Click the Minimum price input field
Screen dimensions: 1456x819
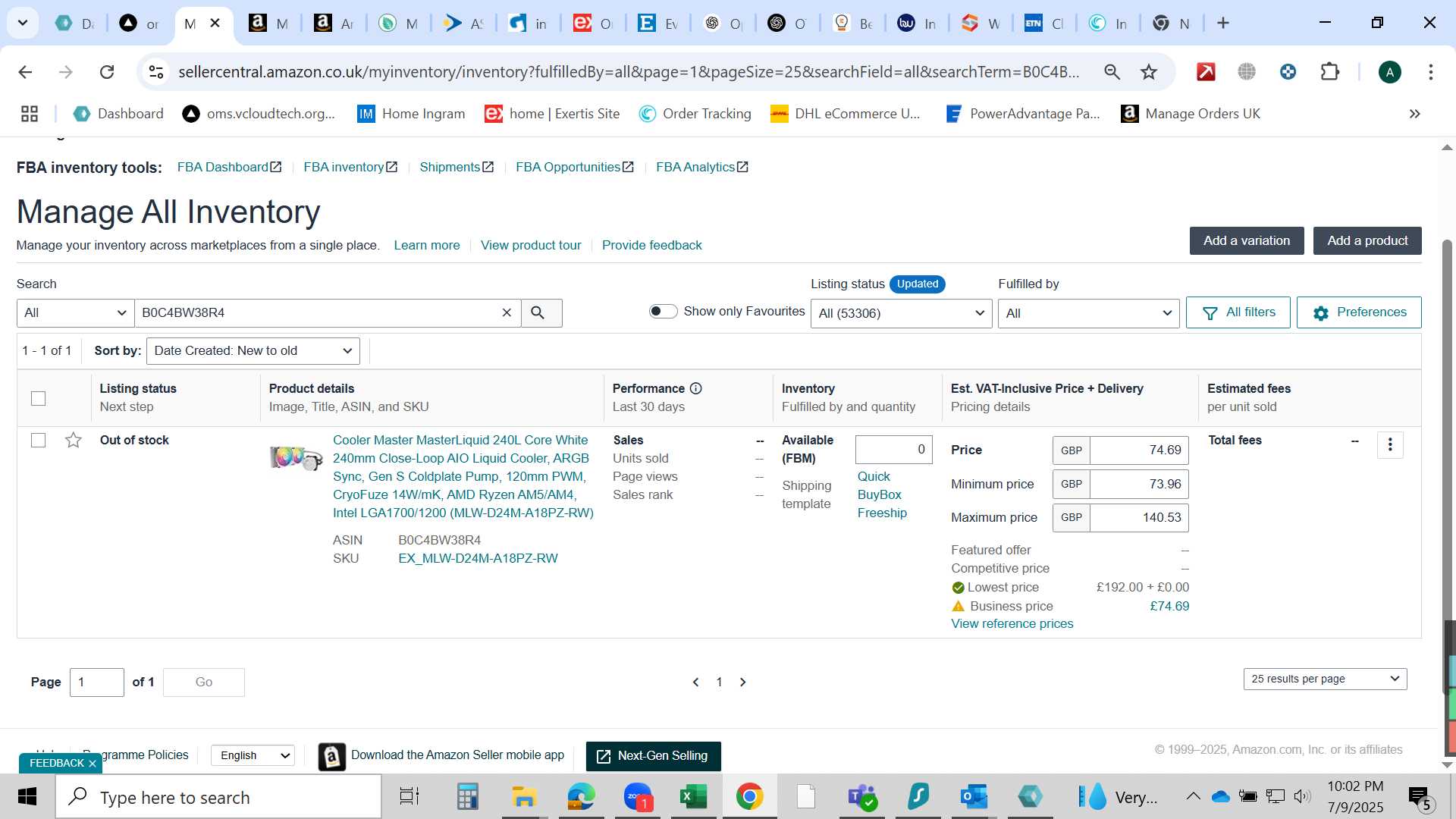coord(1139,484)
